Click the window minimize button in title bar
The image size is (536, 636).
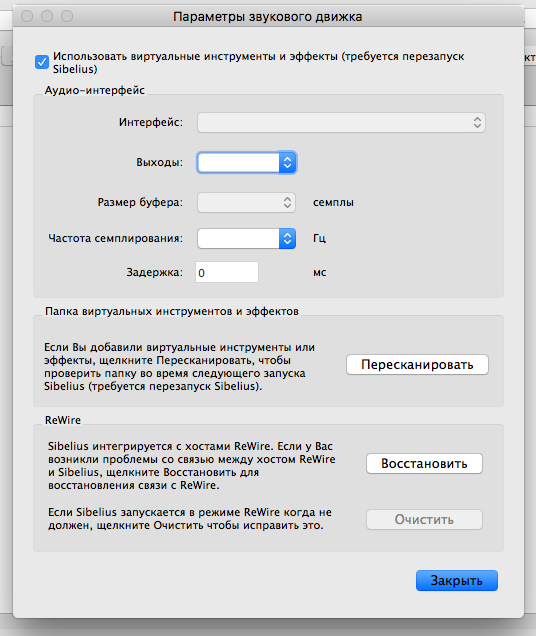[47, 16]
